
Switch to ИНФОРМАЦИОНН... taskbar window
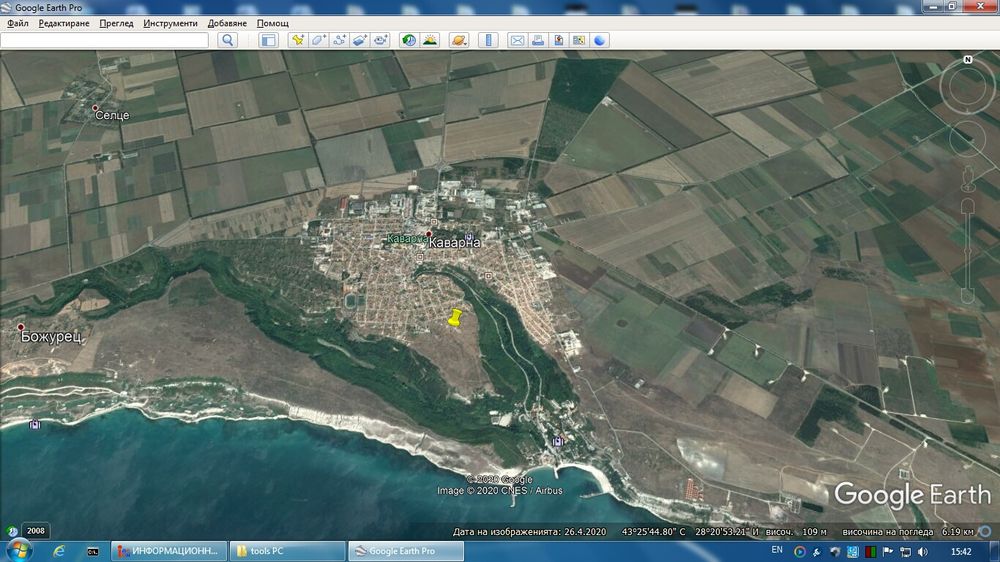169,551
